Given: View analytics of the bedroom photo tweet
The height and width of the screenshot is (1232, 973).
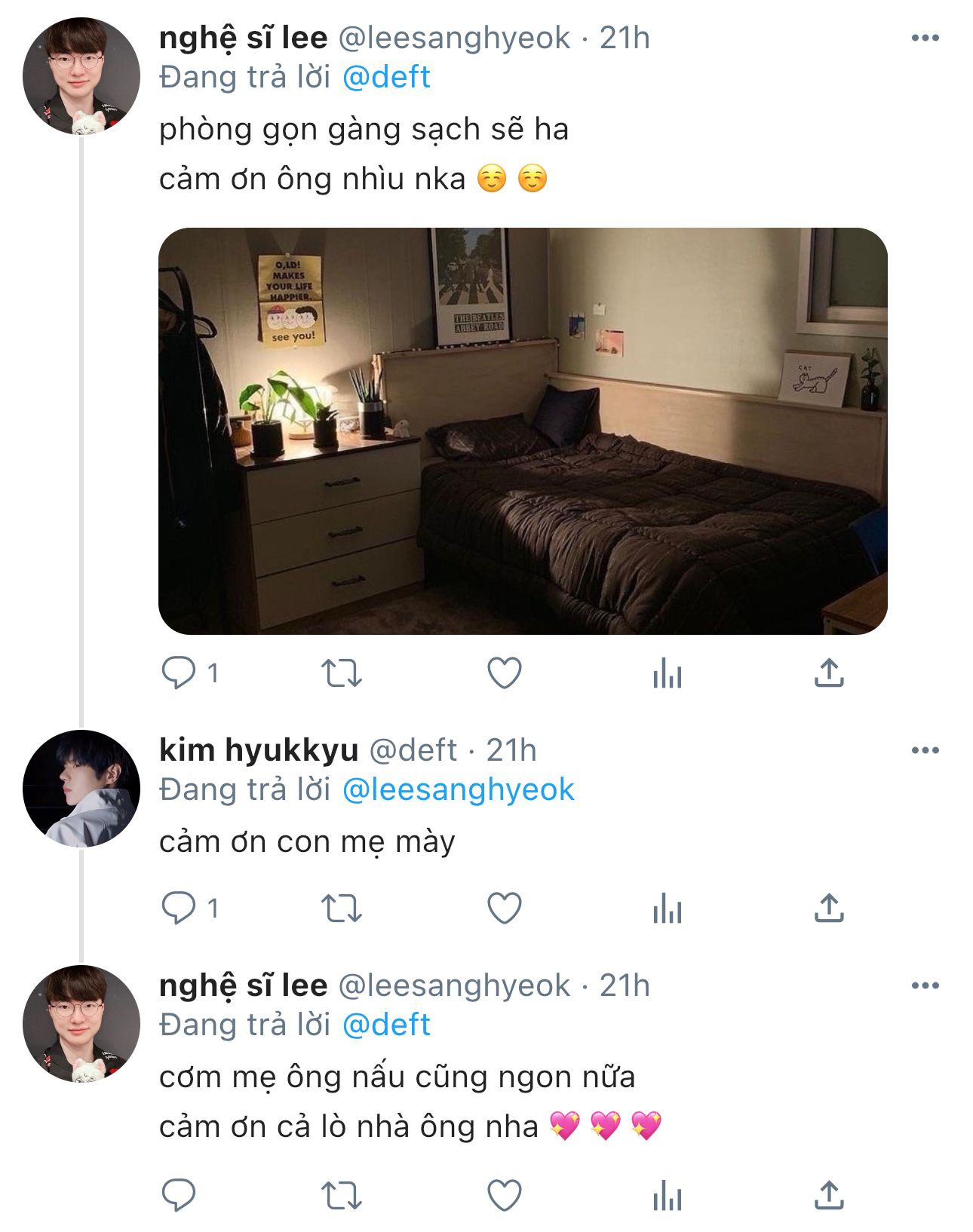Looking at the screenshot, I should click(x=668, y=673).
